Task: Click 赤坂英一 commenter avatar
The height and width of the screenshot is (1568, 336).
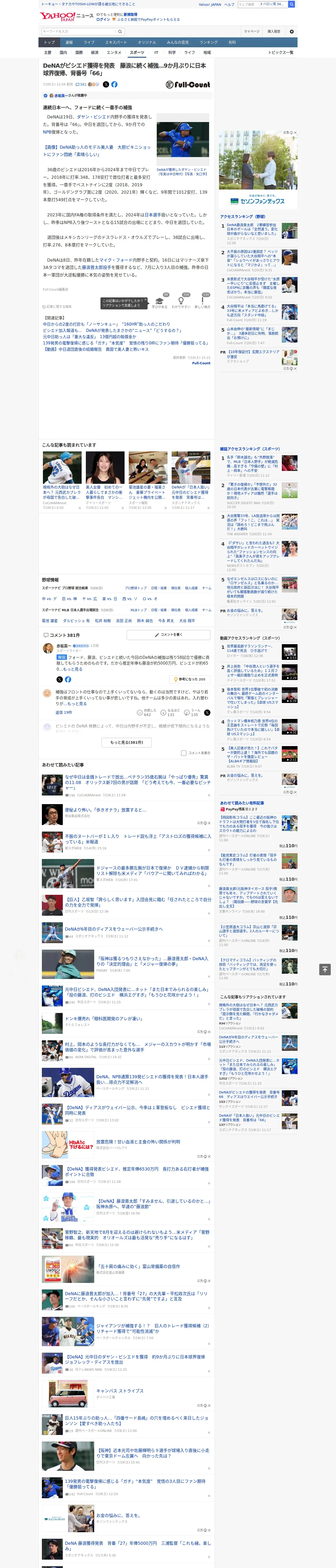Action: pyautogui.click(x=48, y=648)
